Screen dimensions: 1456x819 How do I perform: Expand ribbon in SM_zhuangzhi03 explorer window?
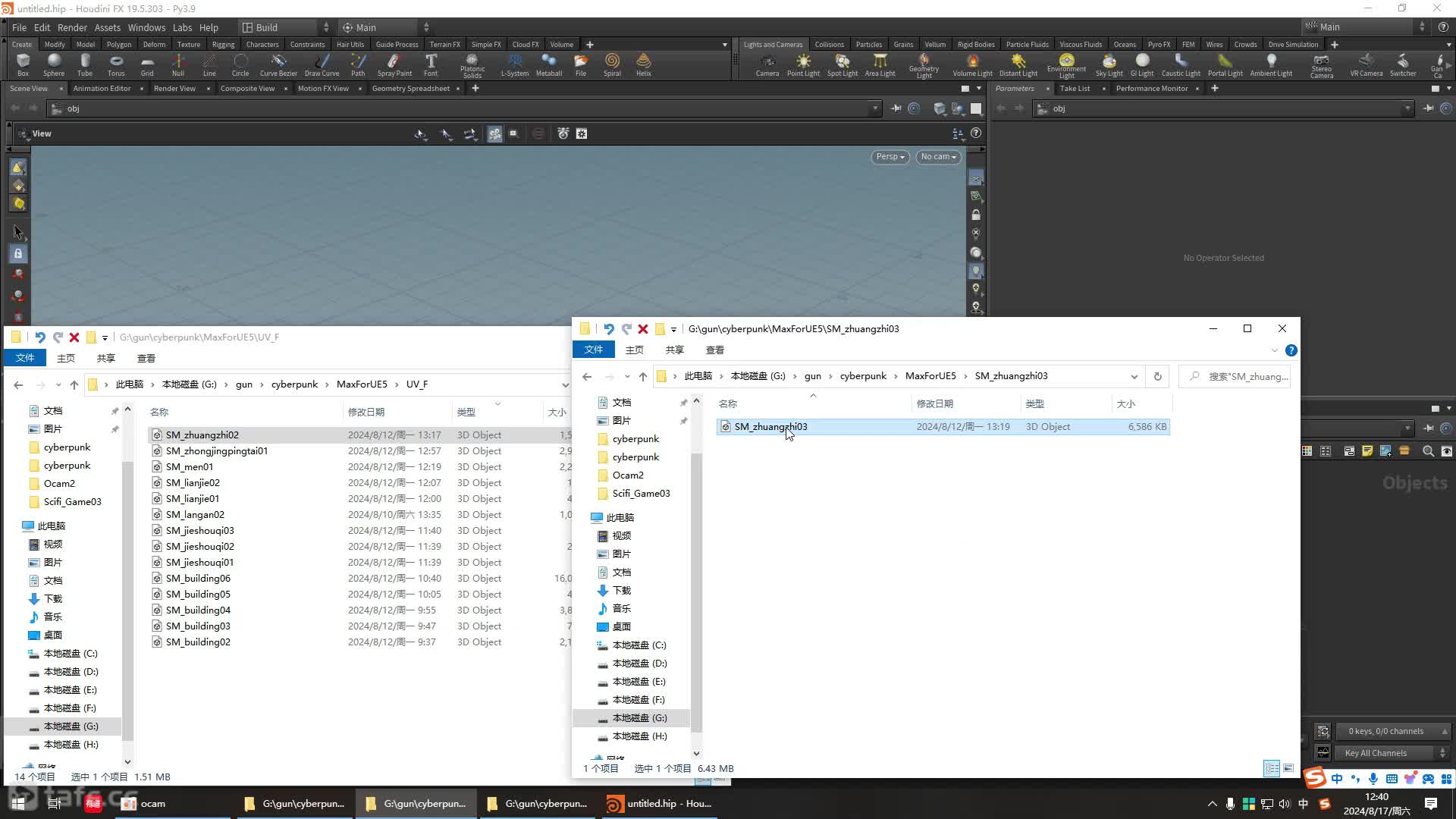(x=1274, y=350)
